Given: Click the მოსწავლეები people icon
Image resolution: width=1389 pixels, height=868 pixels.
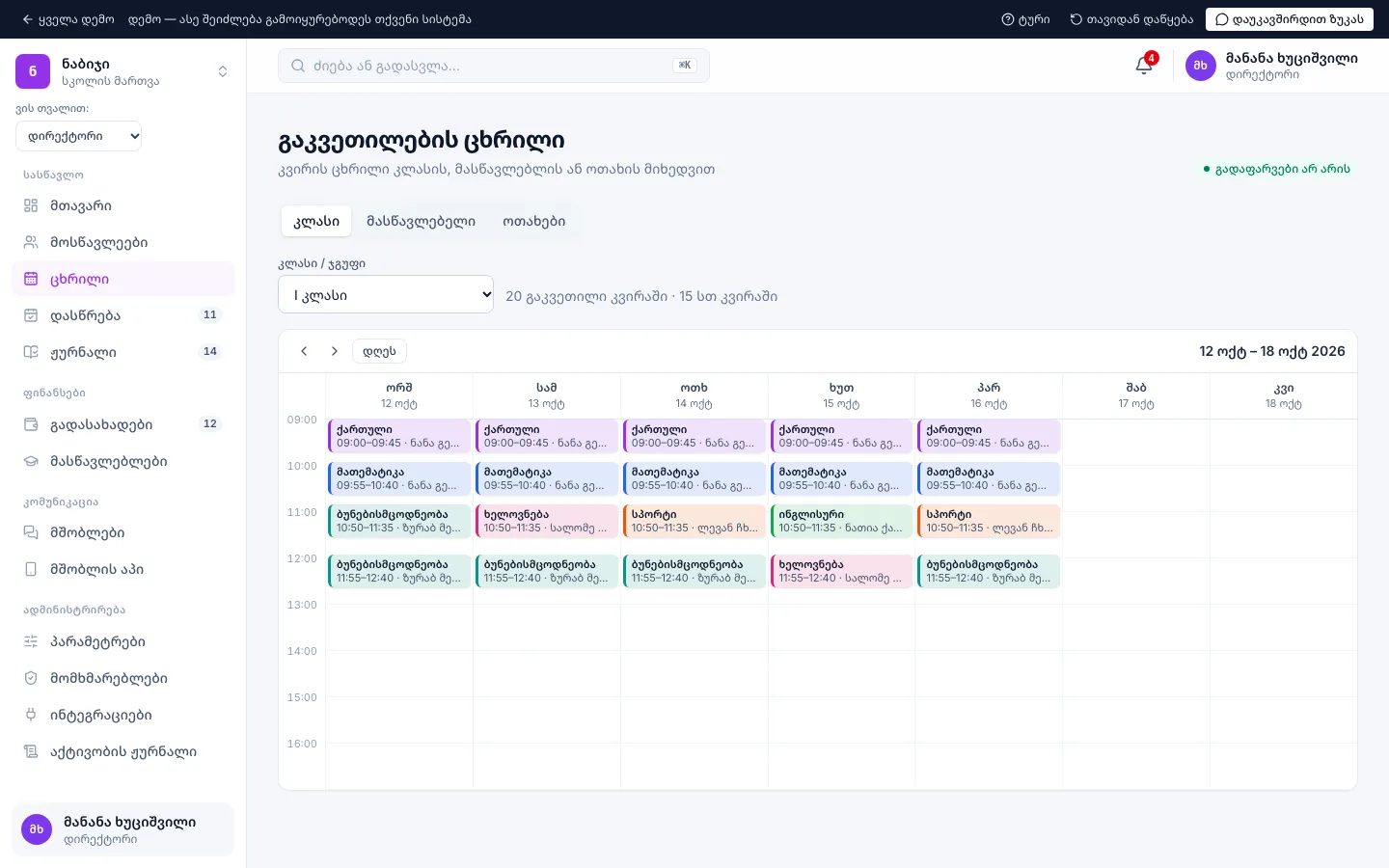Looking at the screenshot, I should click(x=31, y=242).
